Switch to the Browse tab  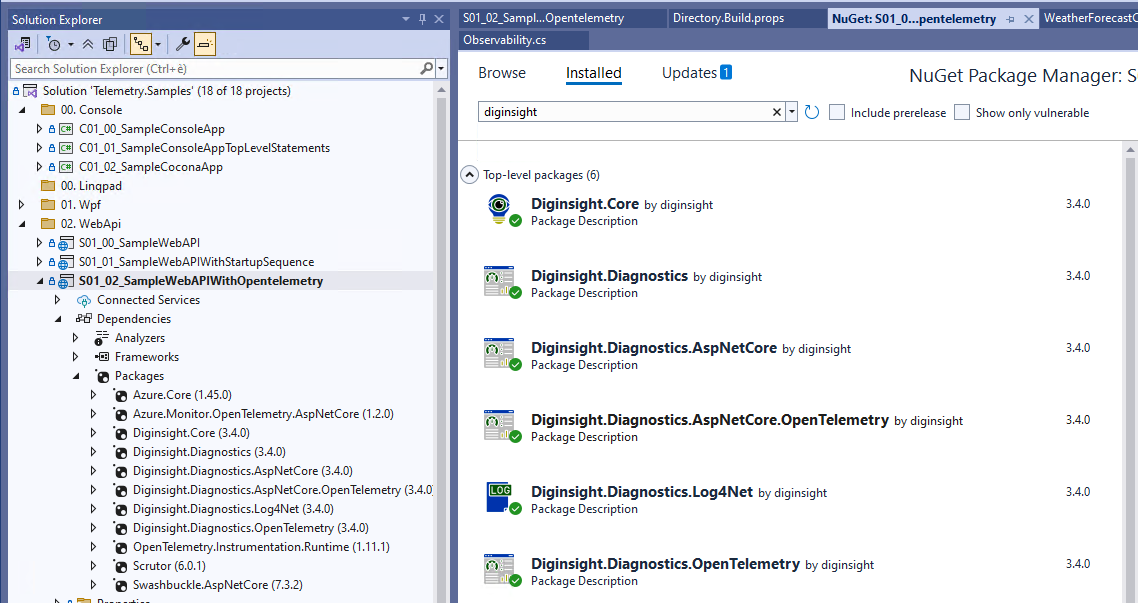point(501,73)
